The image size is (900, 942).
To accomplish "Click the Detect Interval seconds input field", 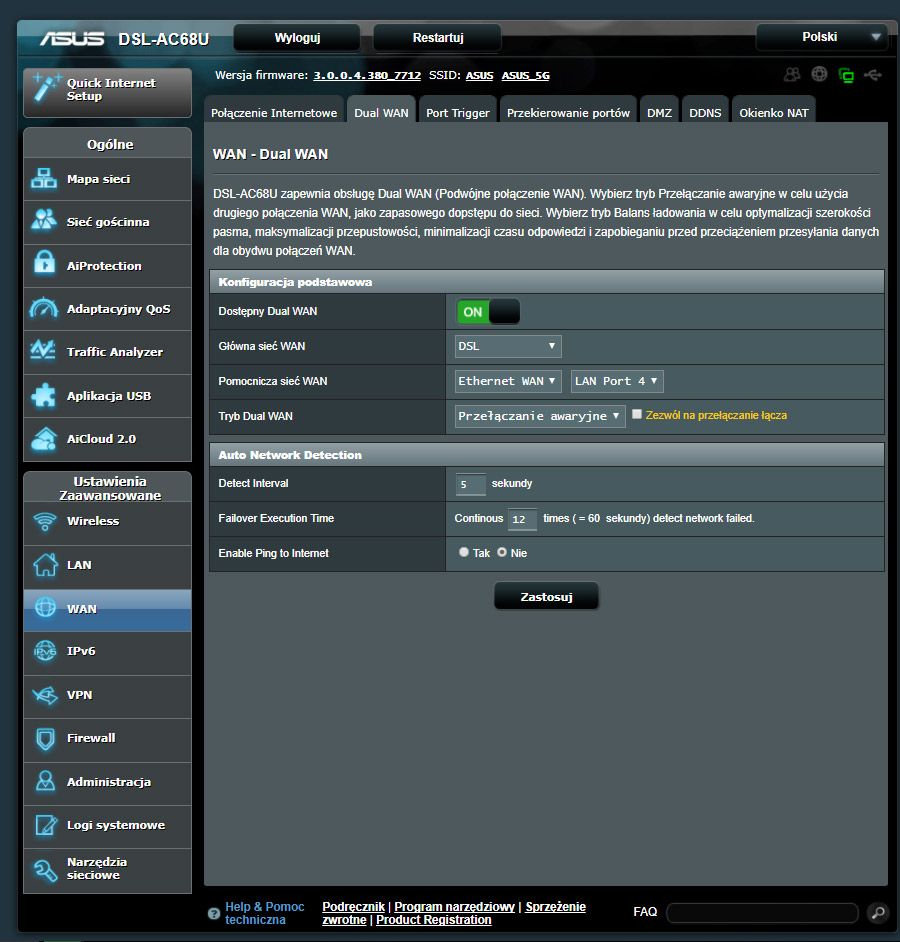I will tap(471, 484).
